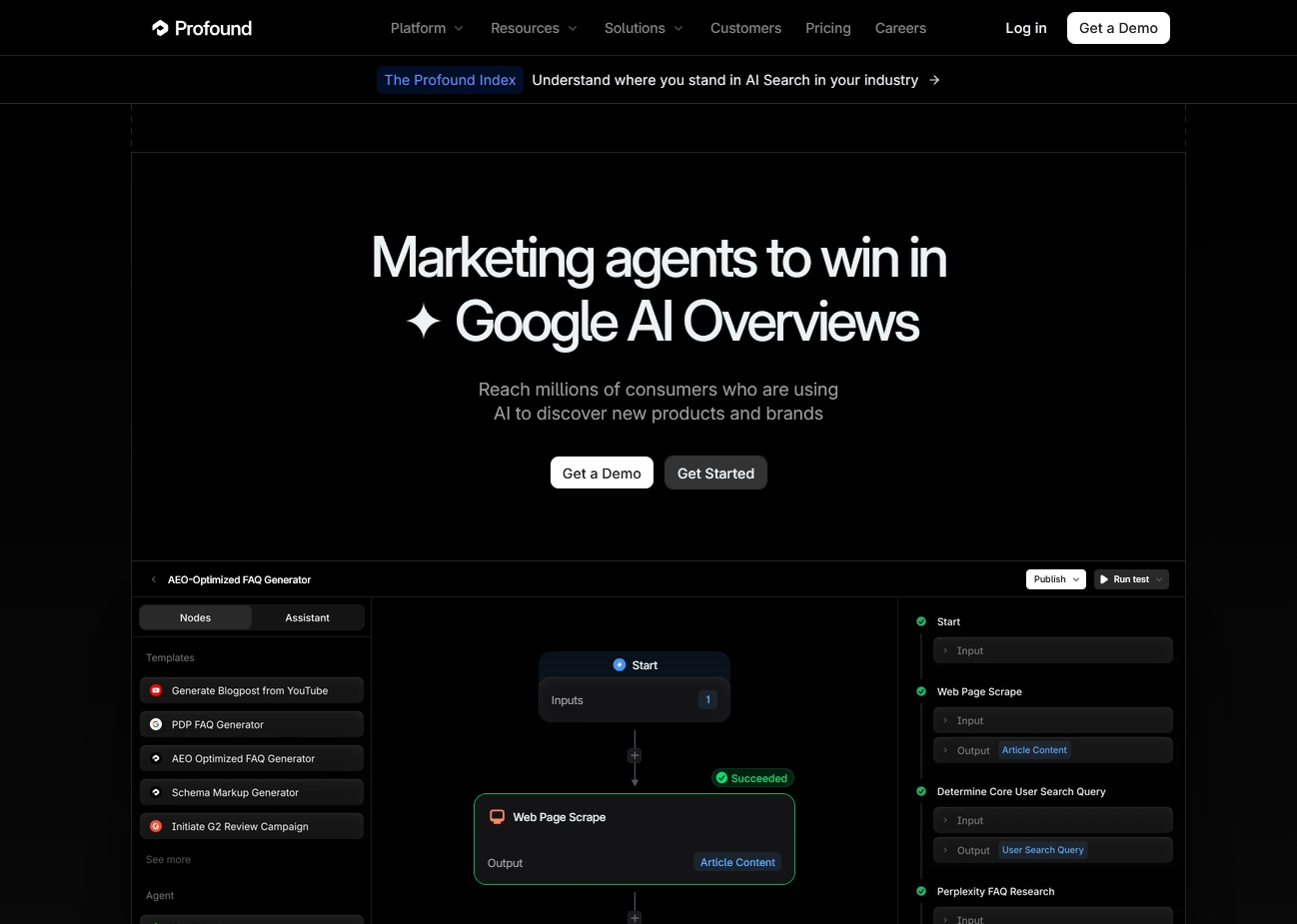
Task: Switch to the Nodes tab
Action: (196, 617)
